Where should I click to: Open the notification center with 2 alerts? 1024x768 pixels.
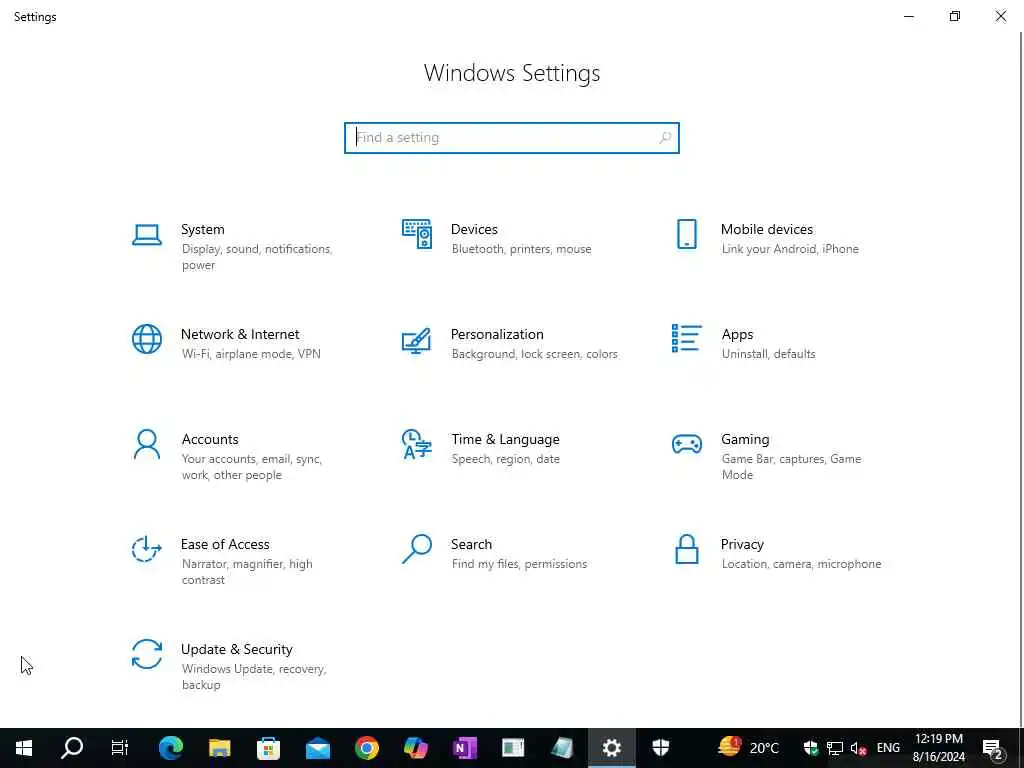tap(993, 748)
